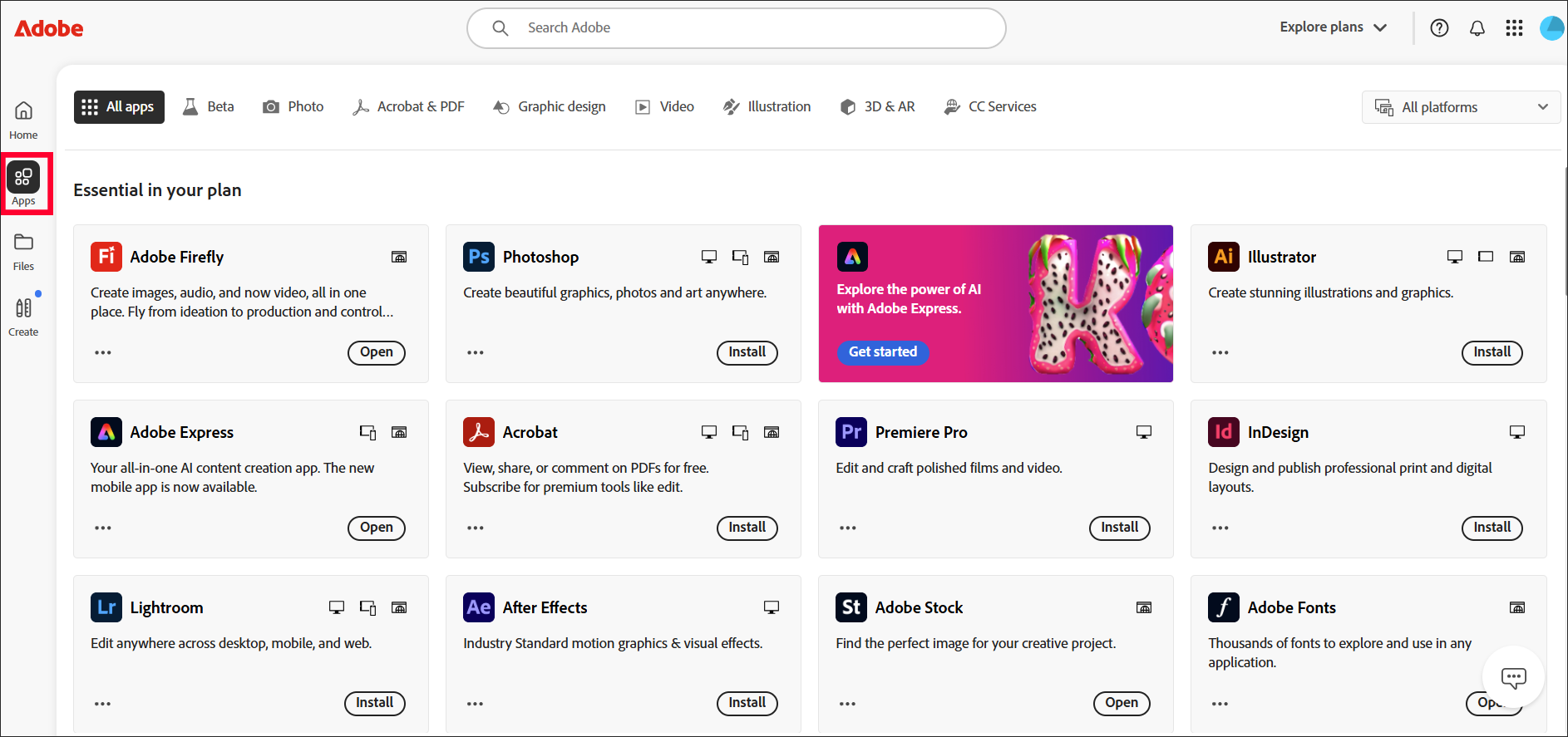
Task: Focus the Search Adobe field
Action: click(x=737, y=28)
